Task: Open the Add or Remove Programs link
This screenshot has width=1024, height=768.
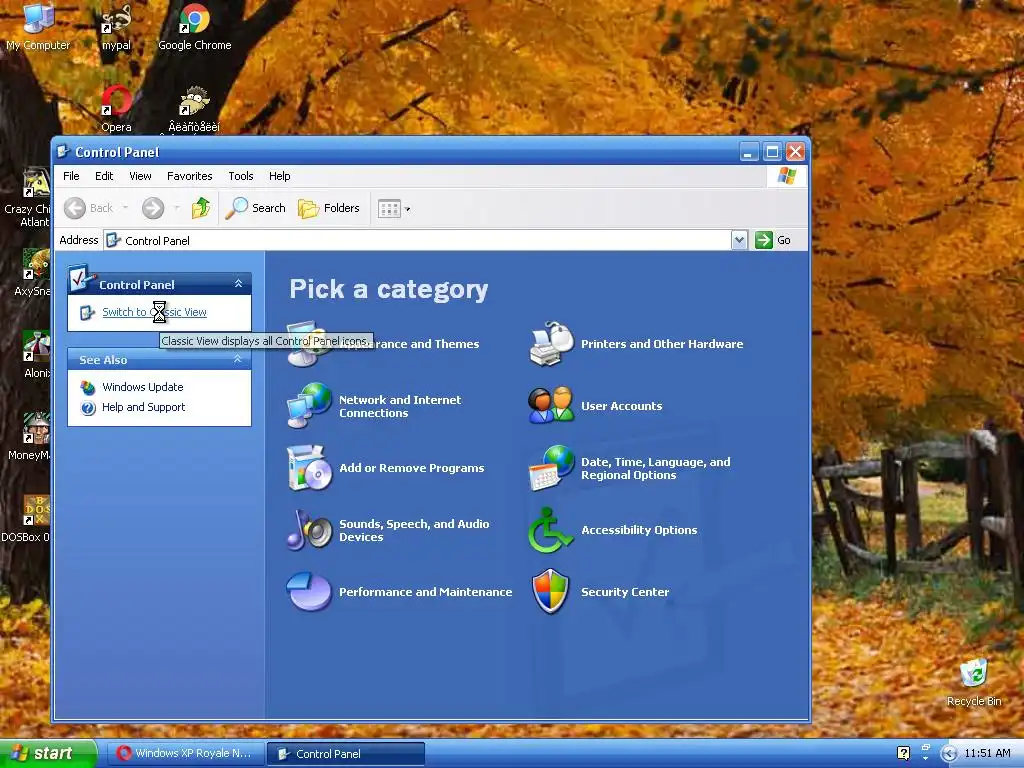Action: (x=411, y=468)
